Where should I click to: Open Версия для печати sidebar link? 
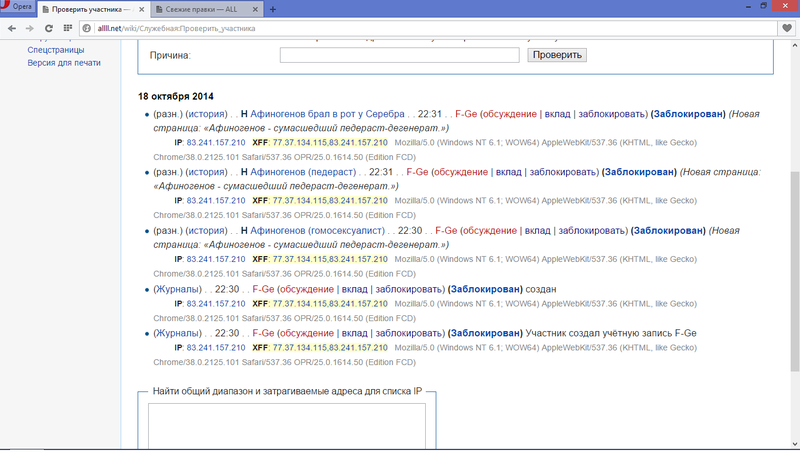tap(64, 63)
